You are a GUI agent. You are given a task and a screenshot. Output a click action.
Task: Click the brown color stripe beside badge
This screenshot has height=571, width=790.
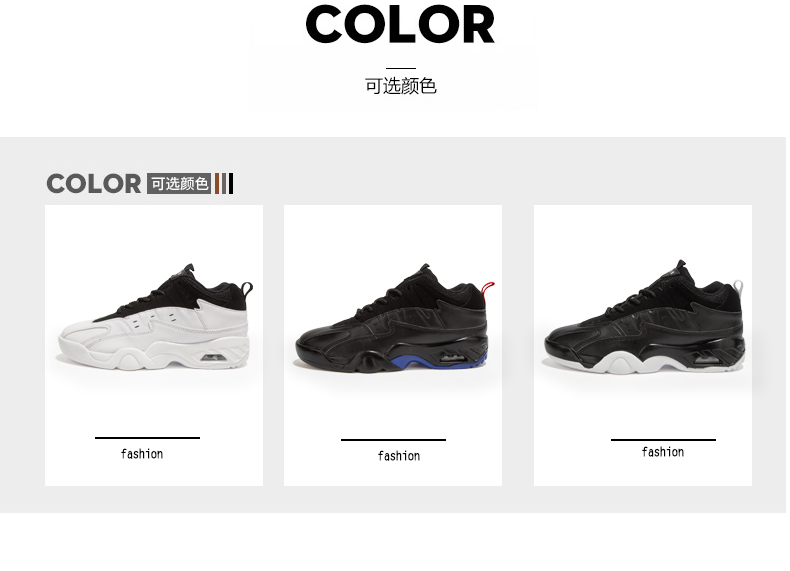(217, 183)
